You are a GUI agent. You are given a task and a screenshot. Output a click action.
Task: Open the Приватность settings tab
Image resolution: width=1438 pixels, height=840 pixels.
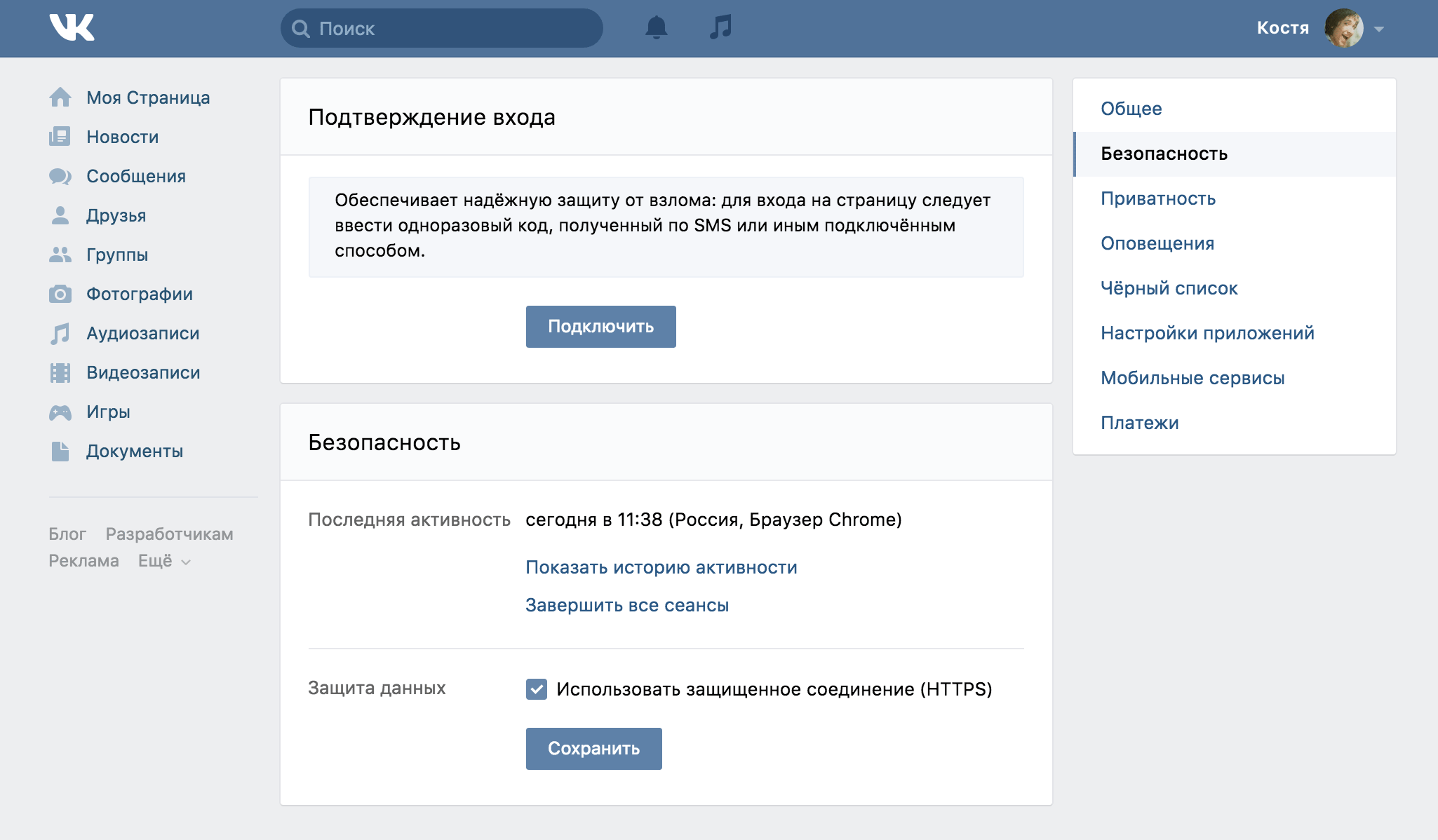coord(1235,198)
